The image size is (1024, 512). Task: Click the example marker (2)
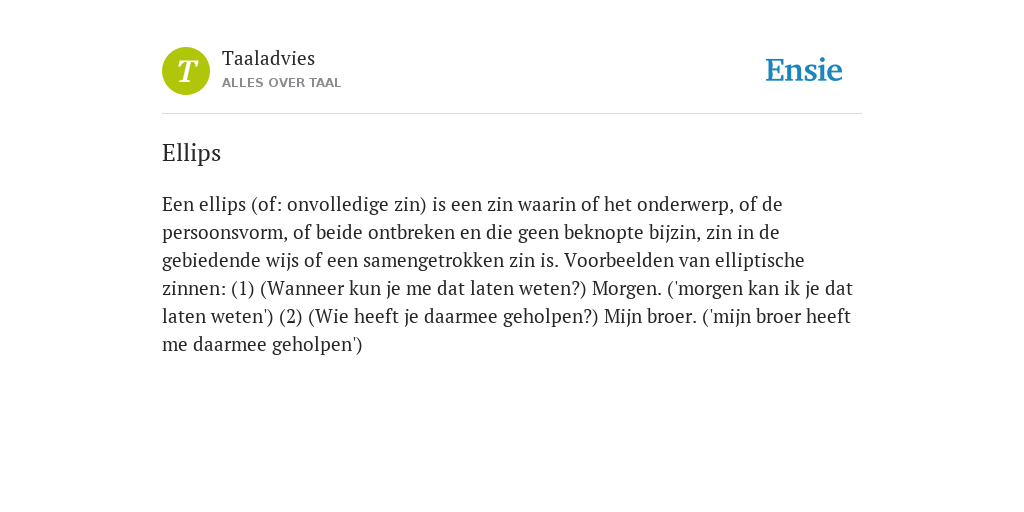click(x=291, y=317)
